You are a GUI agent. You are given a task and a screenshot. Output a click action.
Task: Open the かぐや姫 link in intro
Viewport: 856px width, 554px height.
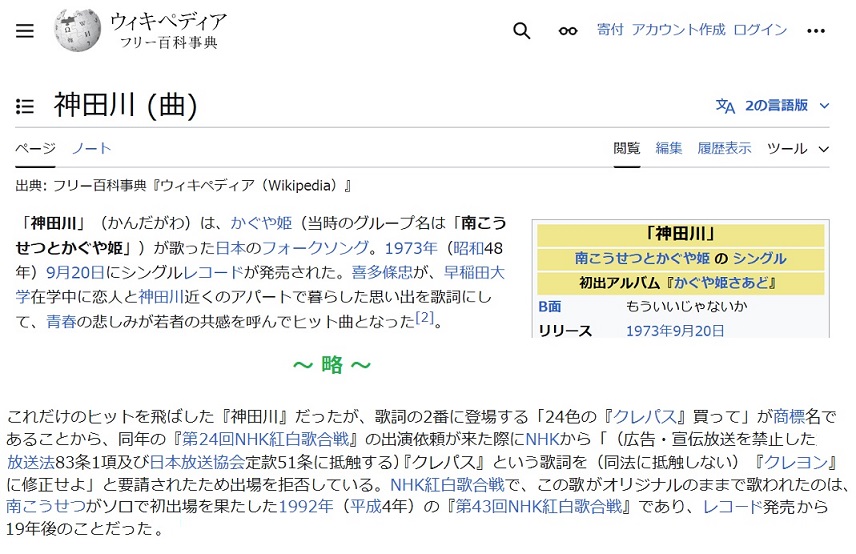pyautogui.click(x=261, y=223)
